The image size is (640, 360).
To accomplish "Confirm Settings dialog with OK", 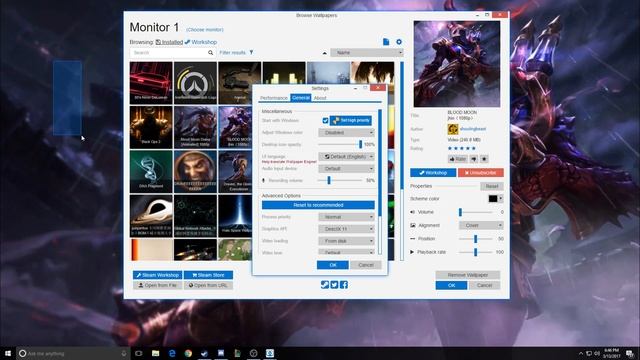I will pos(333,265).
